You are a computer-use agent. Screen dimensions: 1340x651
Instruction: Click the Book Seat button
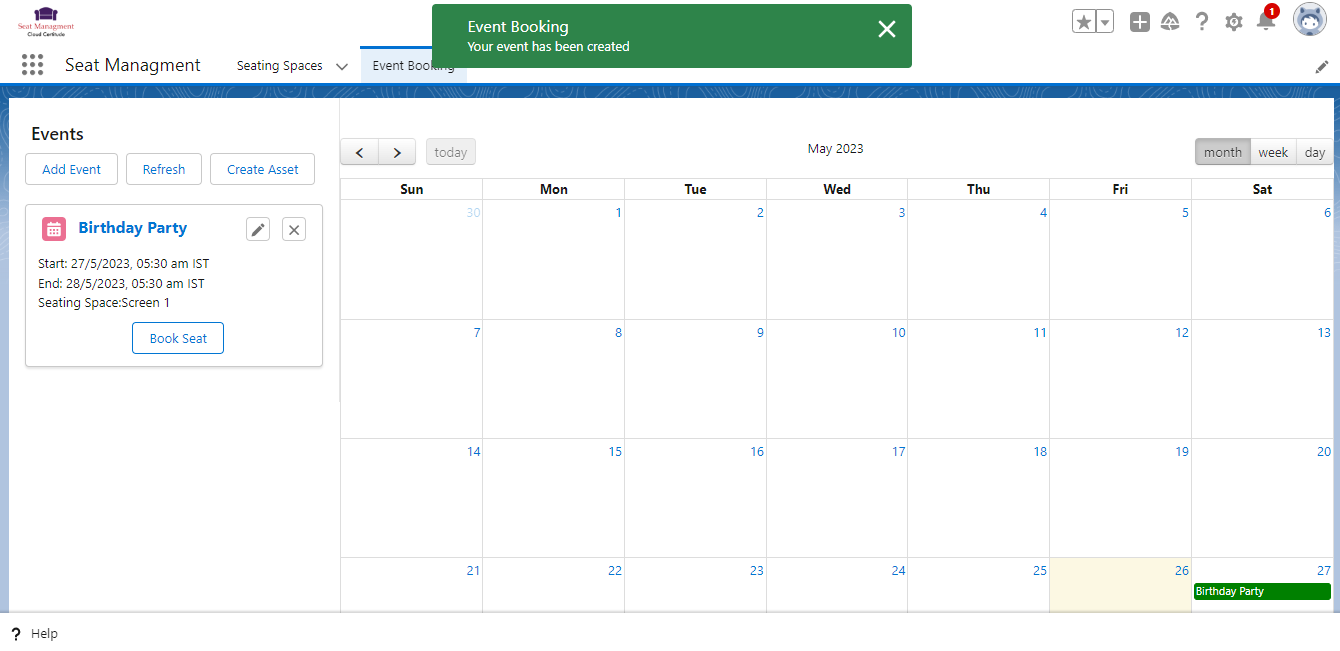[x=178, y=338]
